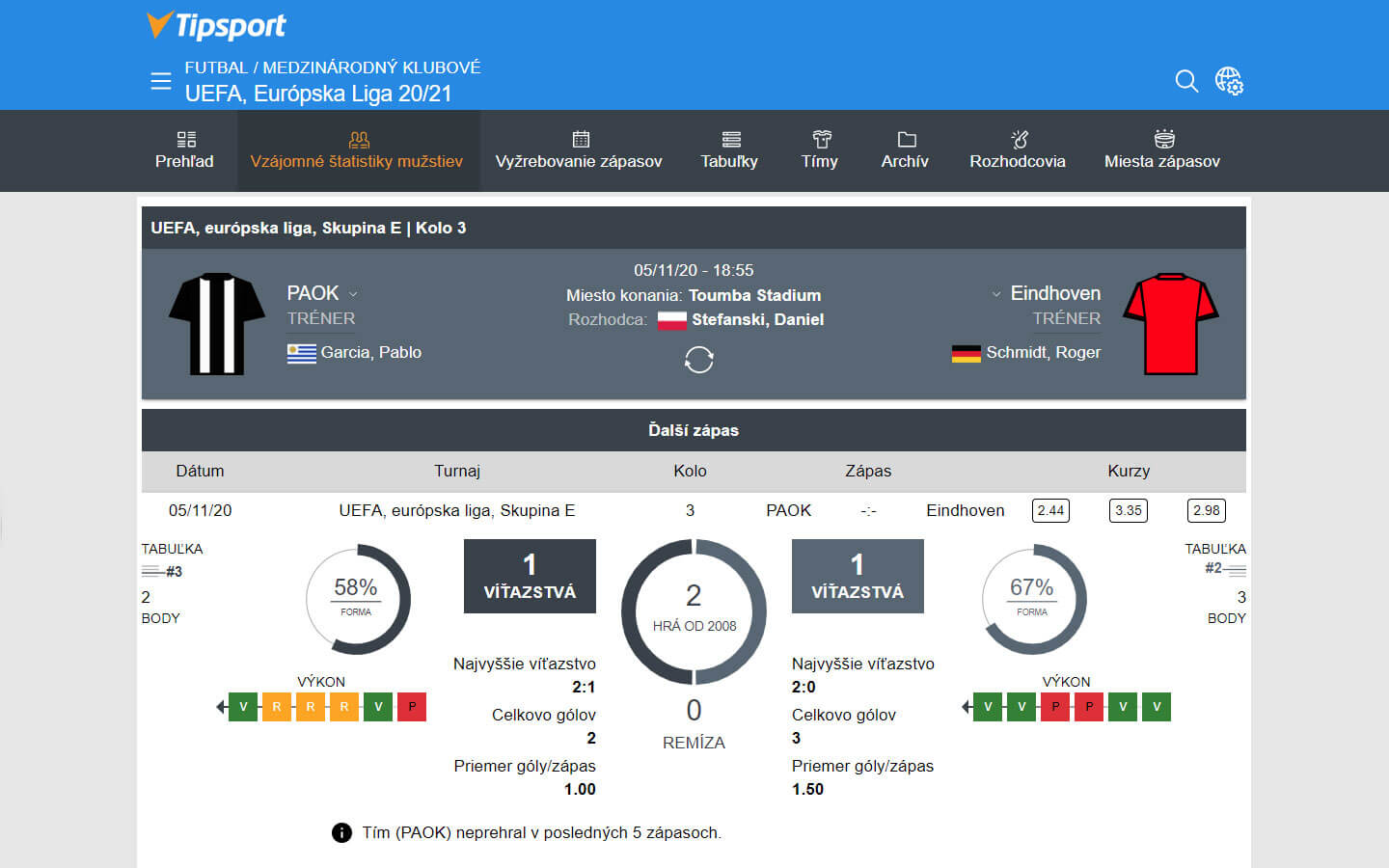Click the Poland flag beside Stefanski

[x=671, y=321]
